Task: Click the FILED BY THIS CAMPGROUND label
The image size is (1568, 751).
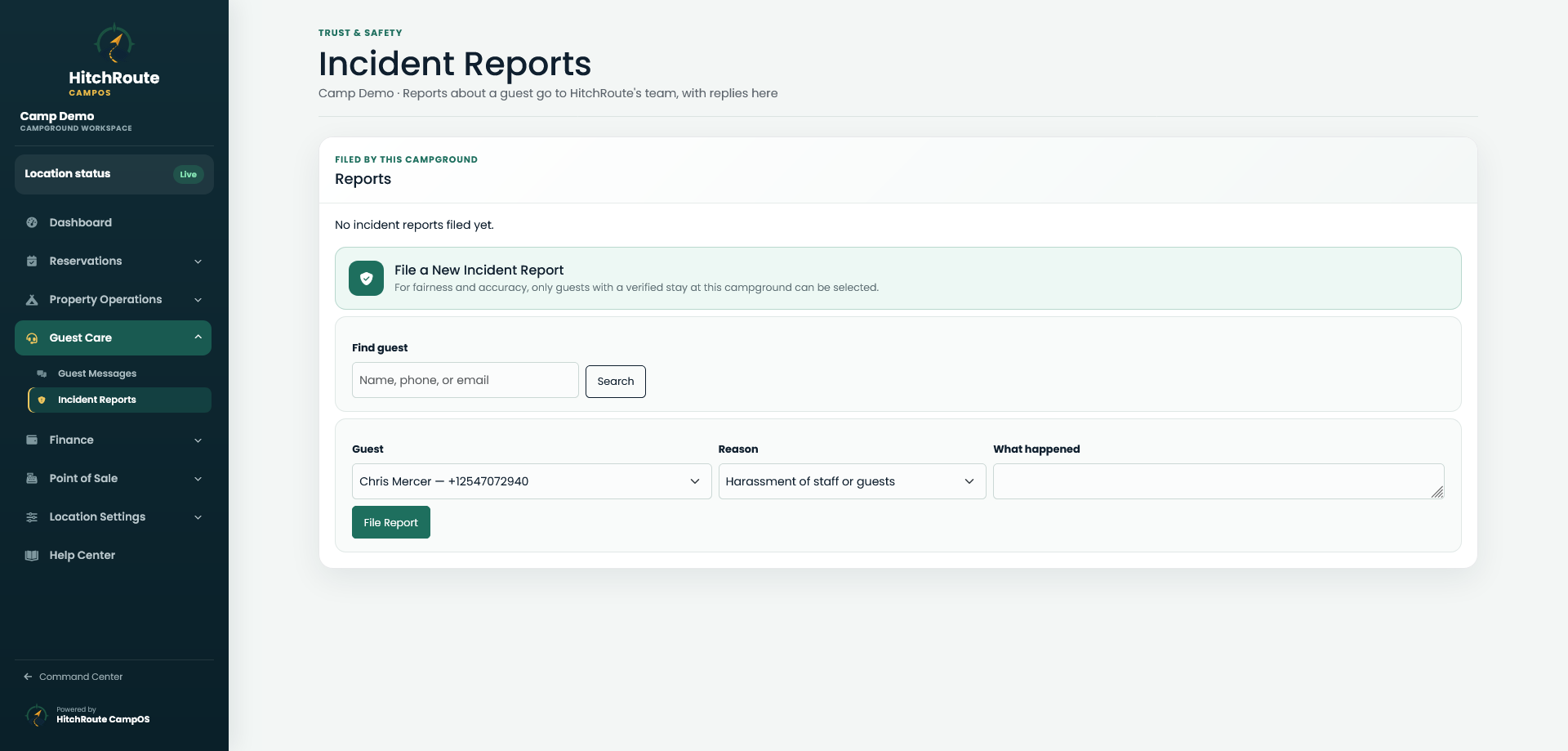Action: click(x=406, y=159)
